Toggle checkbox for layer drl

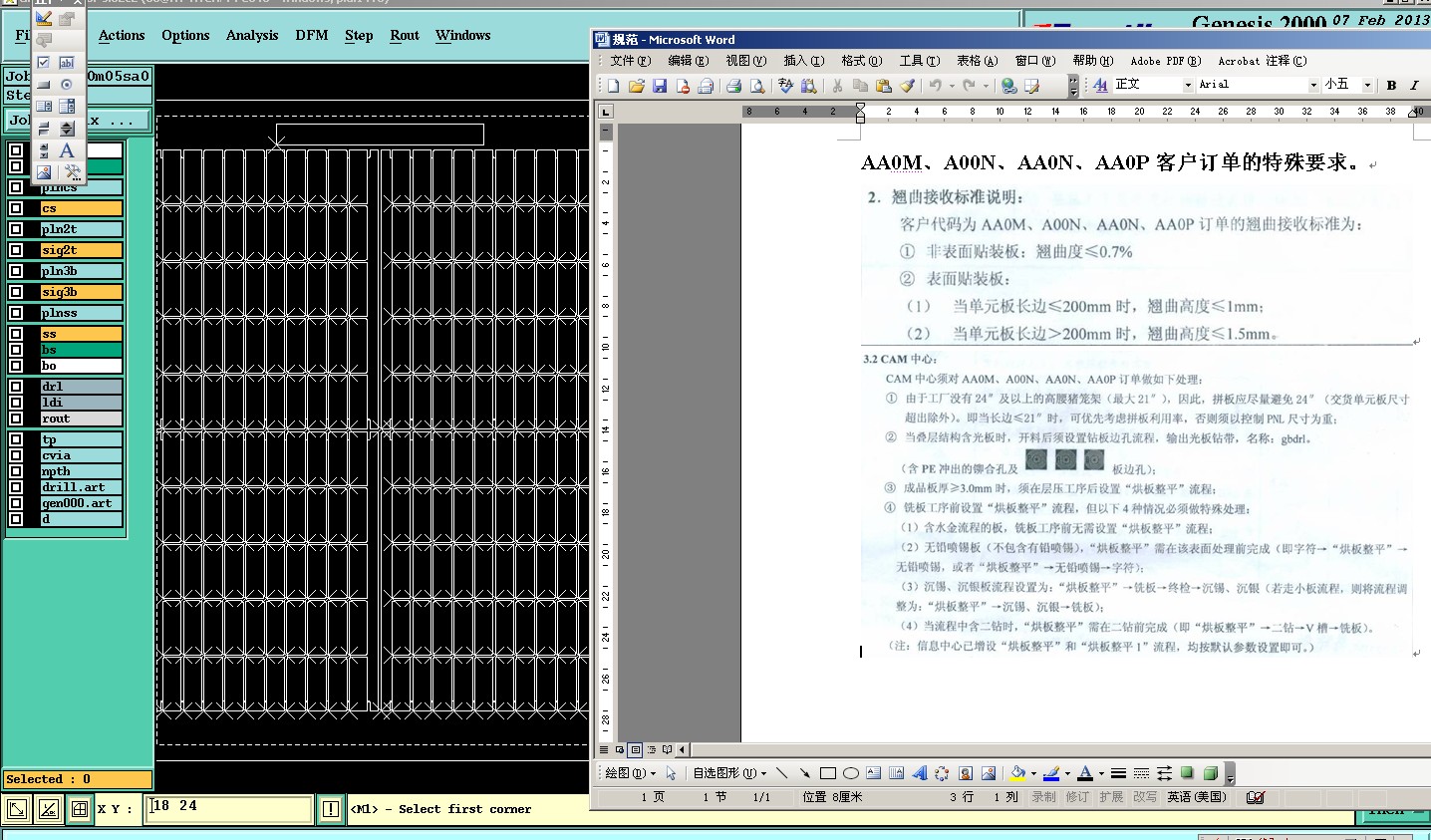tap(16, 387)
